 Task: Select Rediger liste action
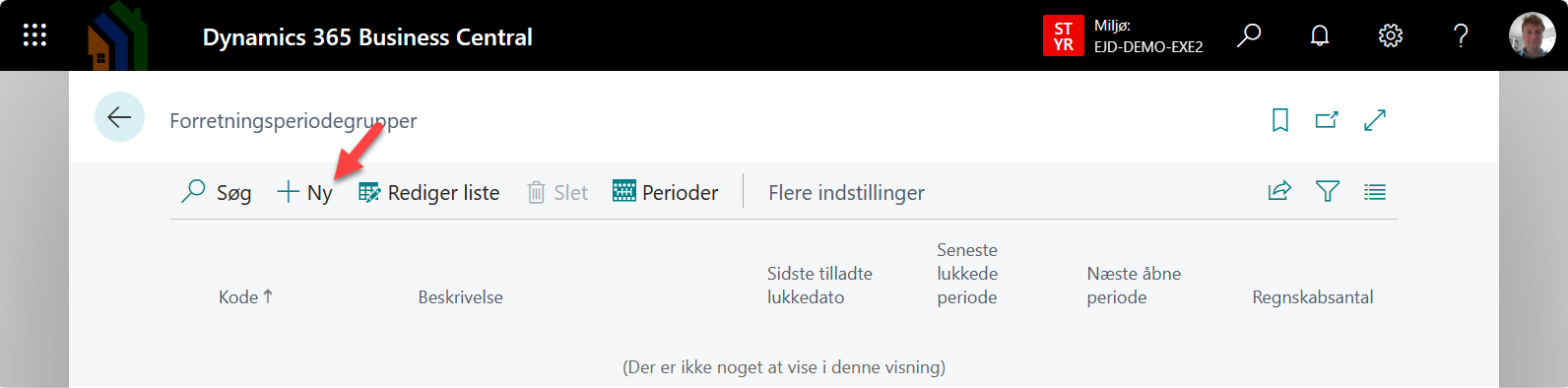point(429,192)
